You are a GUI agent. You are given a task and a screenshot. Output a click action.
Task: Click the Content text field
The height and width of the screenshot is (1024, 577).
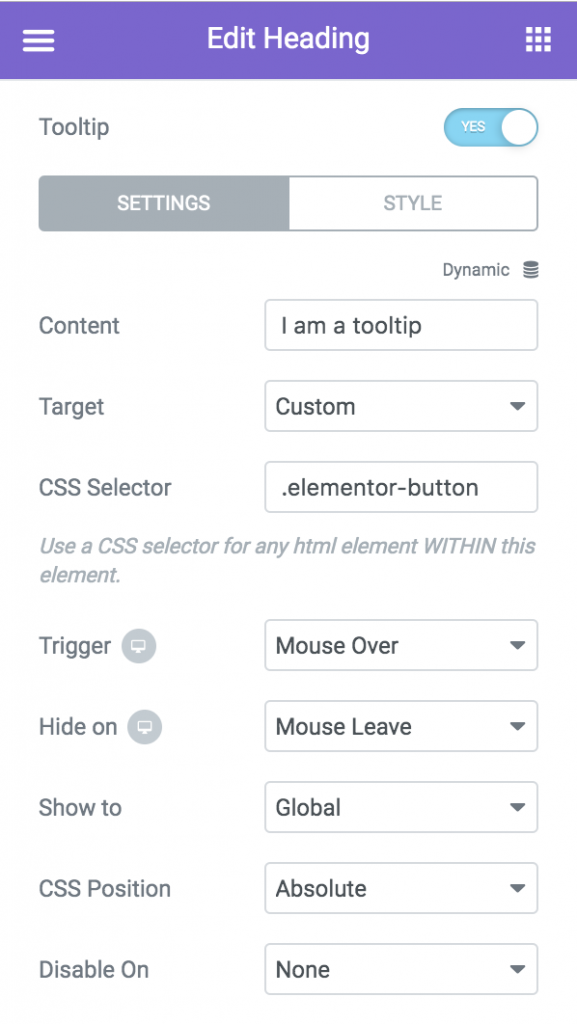[x=401, y=325]
